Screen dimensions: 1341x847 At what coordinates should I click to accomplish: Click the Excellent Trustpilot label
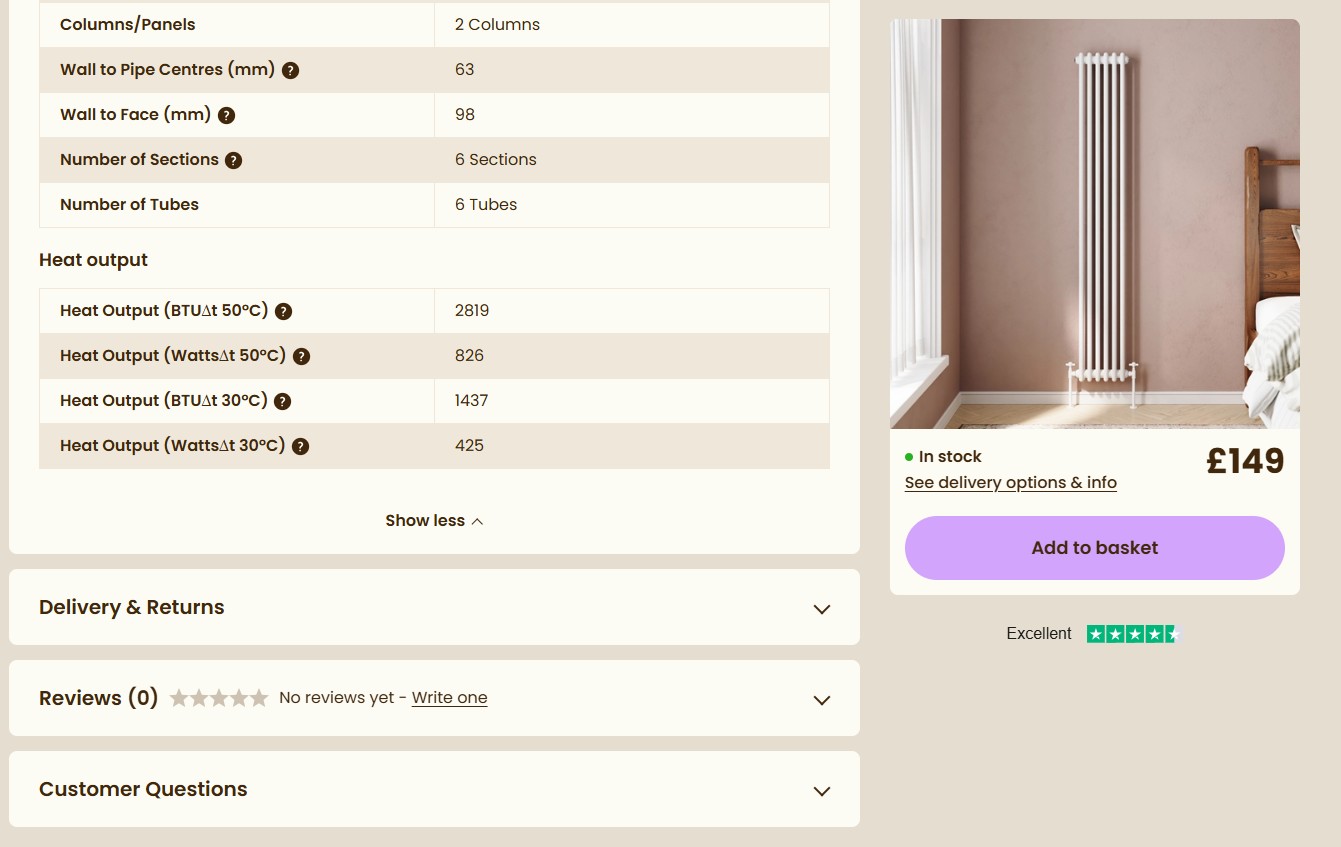(1039, 634)
